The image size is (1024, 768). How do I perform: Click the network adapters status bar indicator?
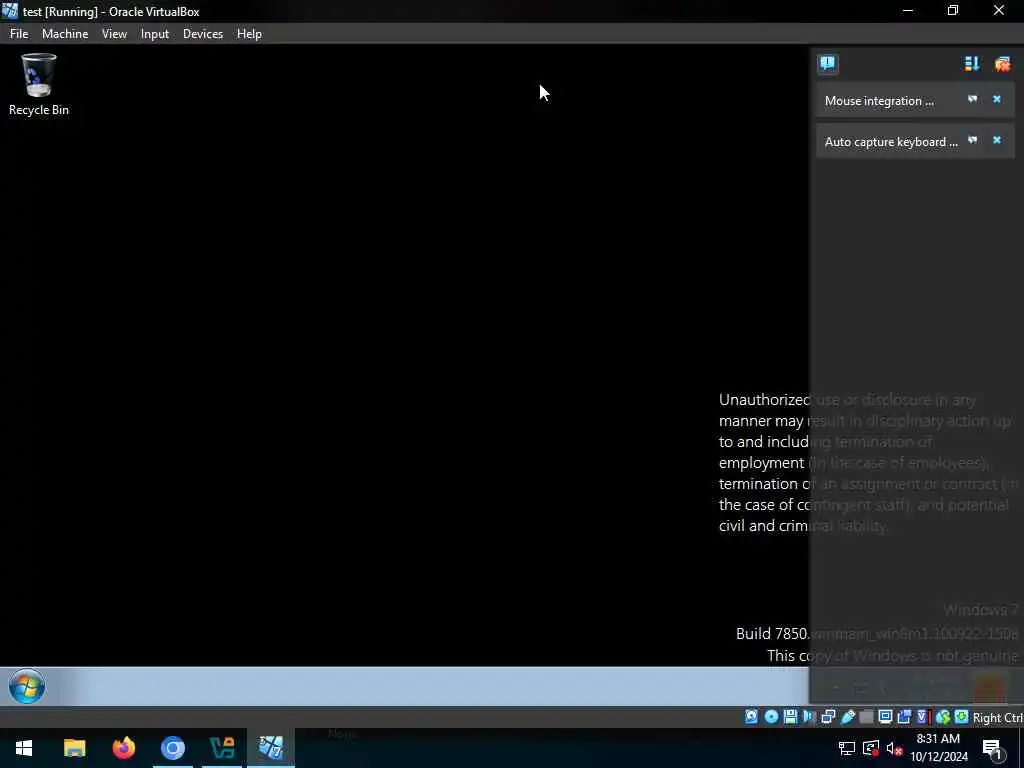pos(828,717)
